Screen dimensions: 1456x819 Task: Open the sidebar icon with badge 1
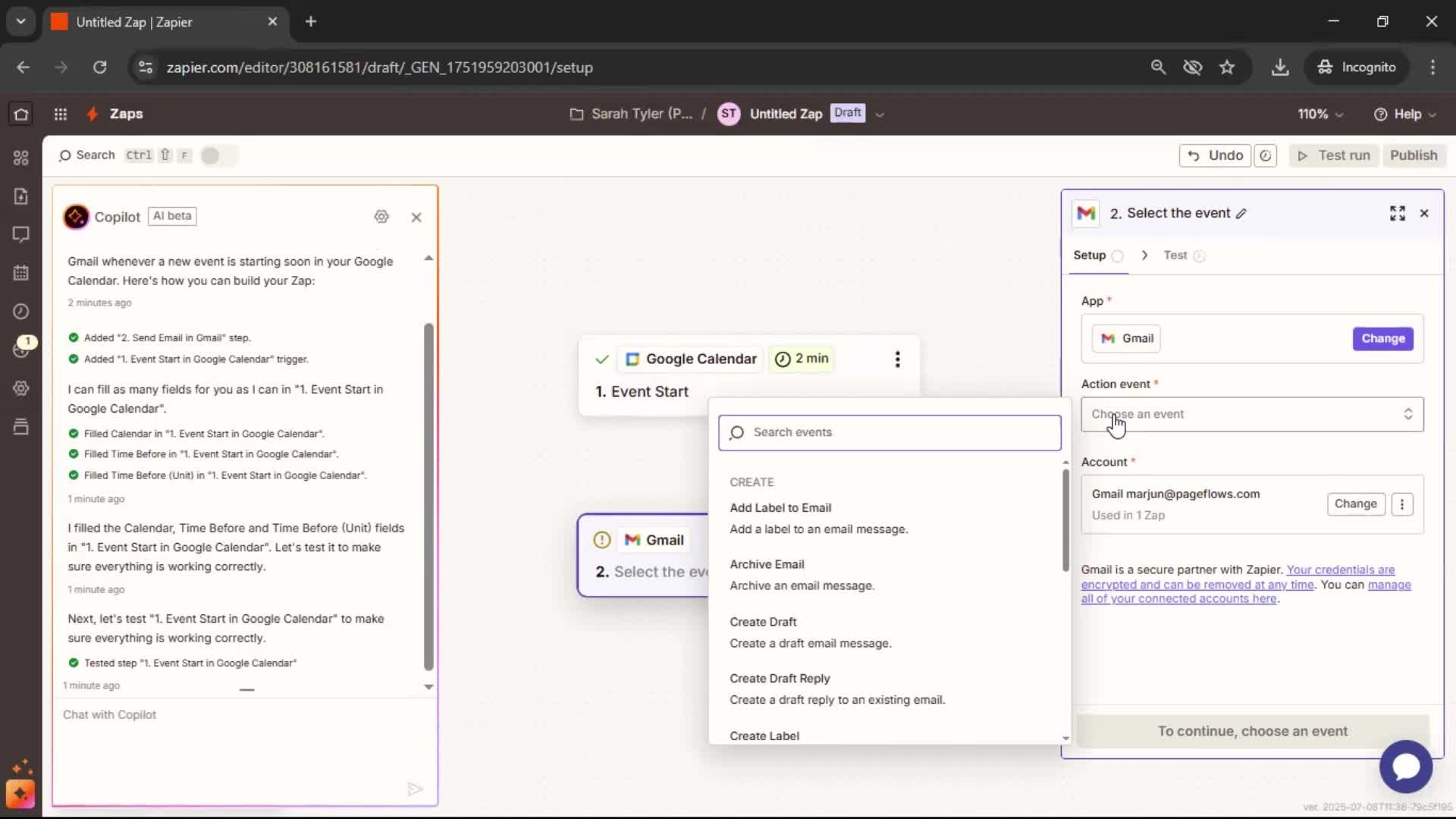pyautogui.click(x=23, y=347)
